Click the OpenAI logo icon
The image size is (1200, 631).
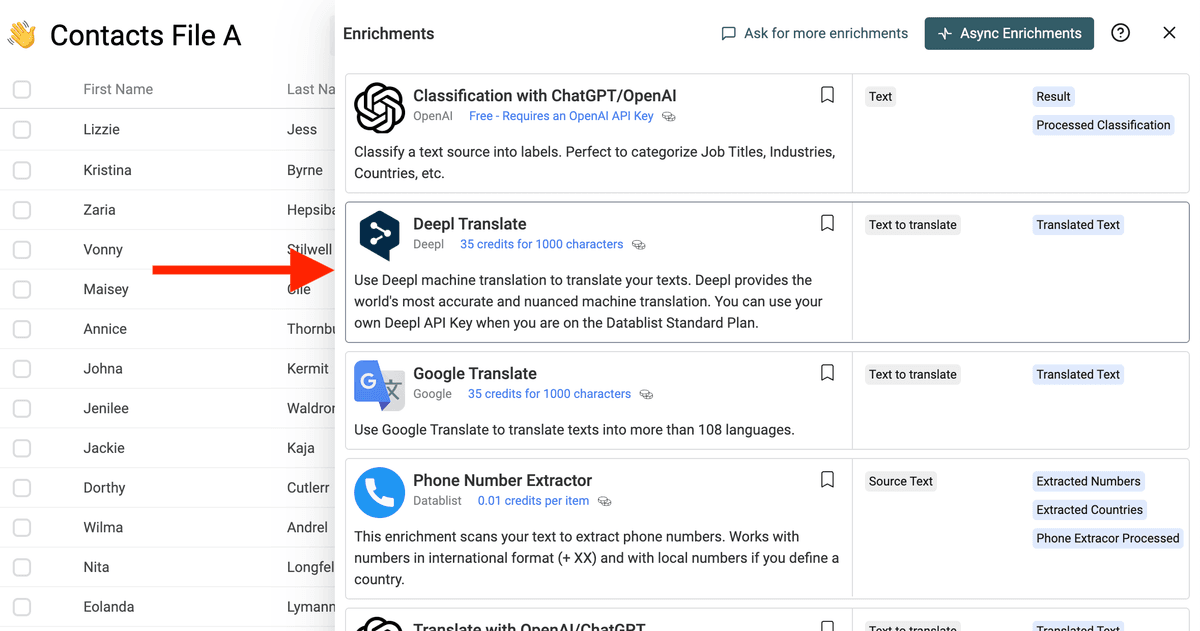[379, 108]
